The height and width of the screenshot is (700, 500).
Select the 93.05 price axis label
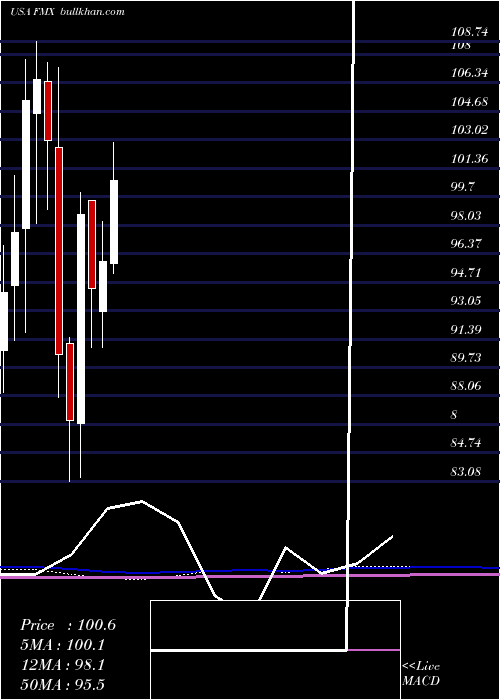(467, 300)
